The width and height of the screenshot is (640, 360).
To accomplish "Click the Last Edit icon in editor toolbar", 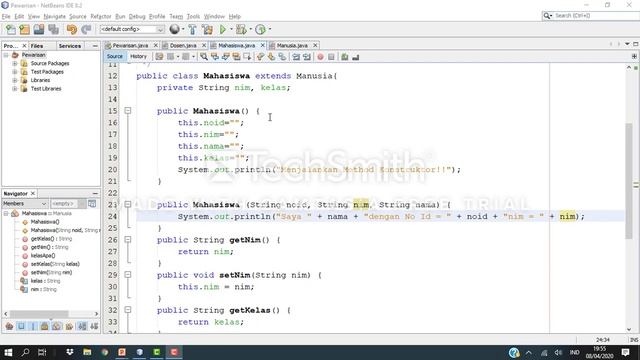I will [x=159, y=57].
